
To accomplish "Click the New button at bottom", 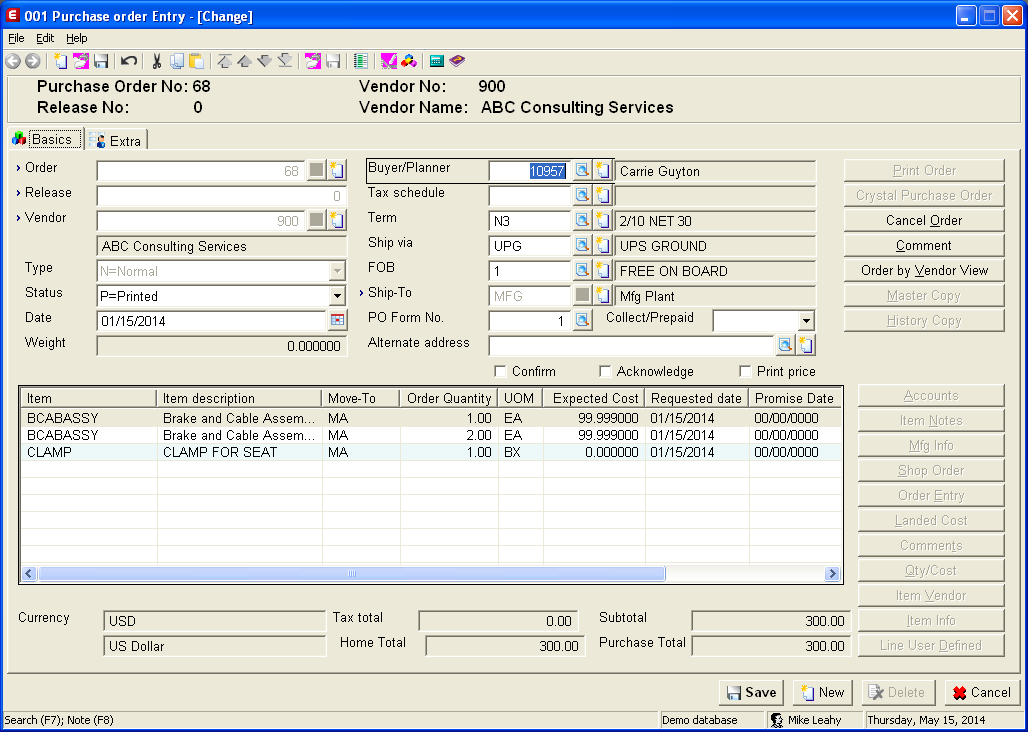I will 822,693.
